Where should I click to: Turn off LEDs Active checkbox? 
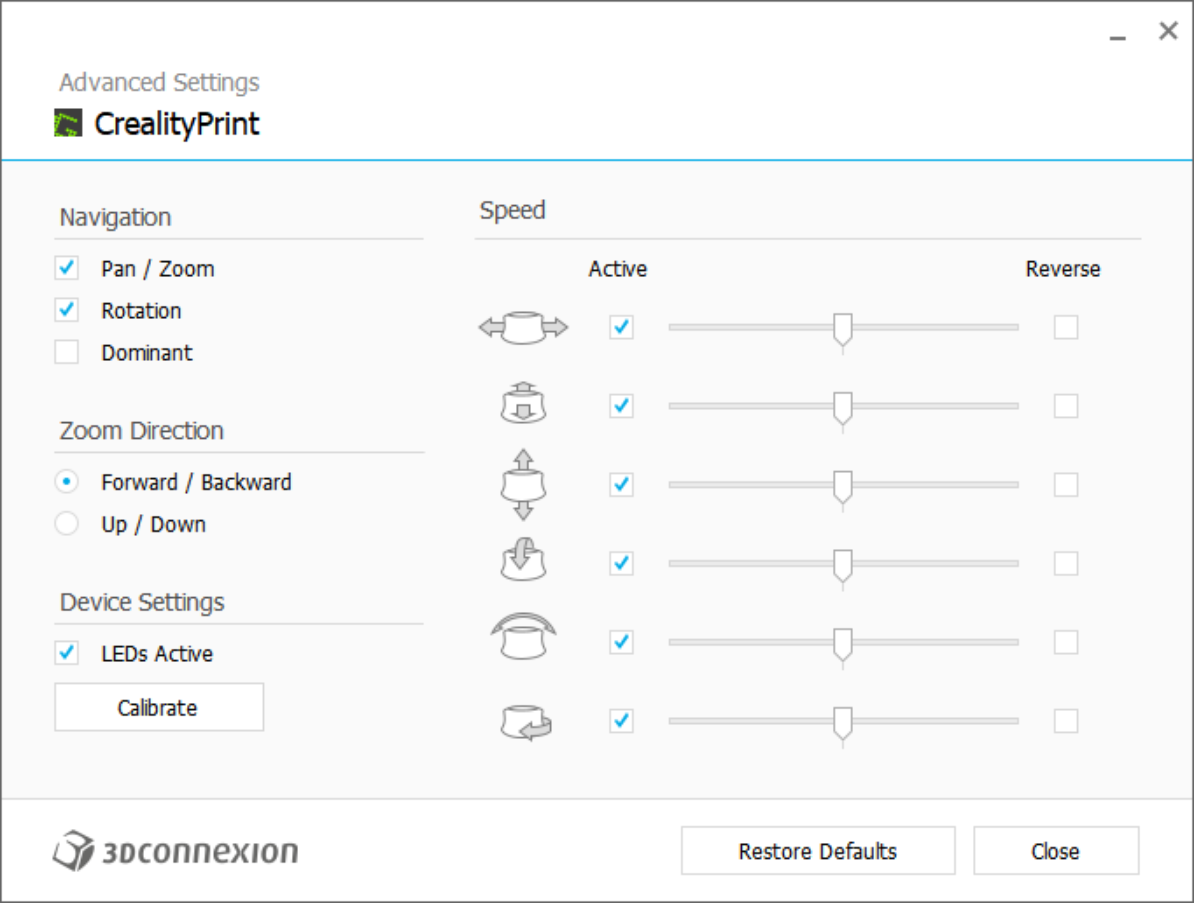(67, 654)
